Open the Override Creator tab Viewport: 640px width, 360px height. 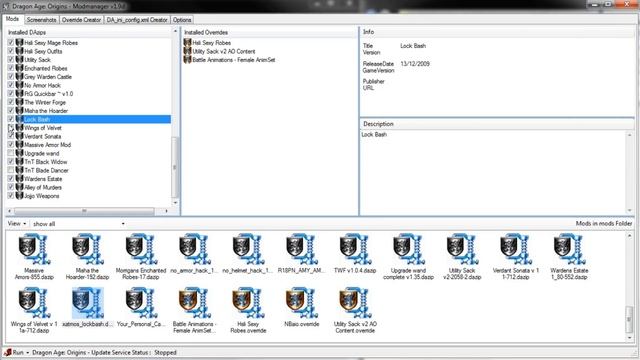[x=81, y=20]
